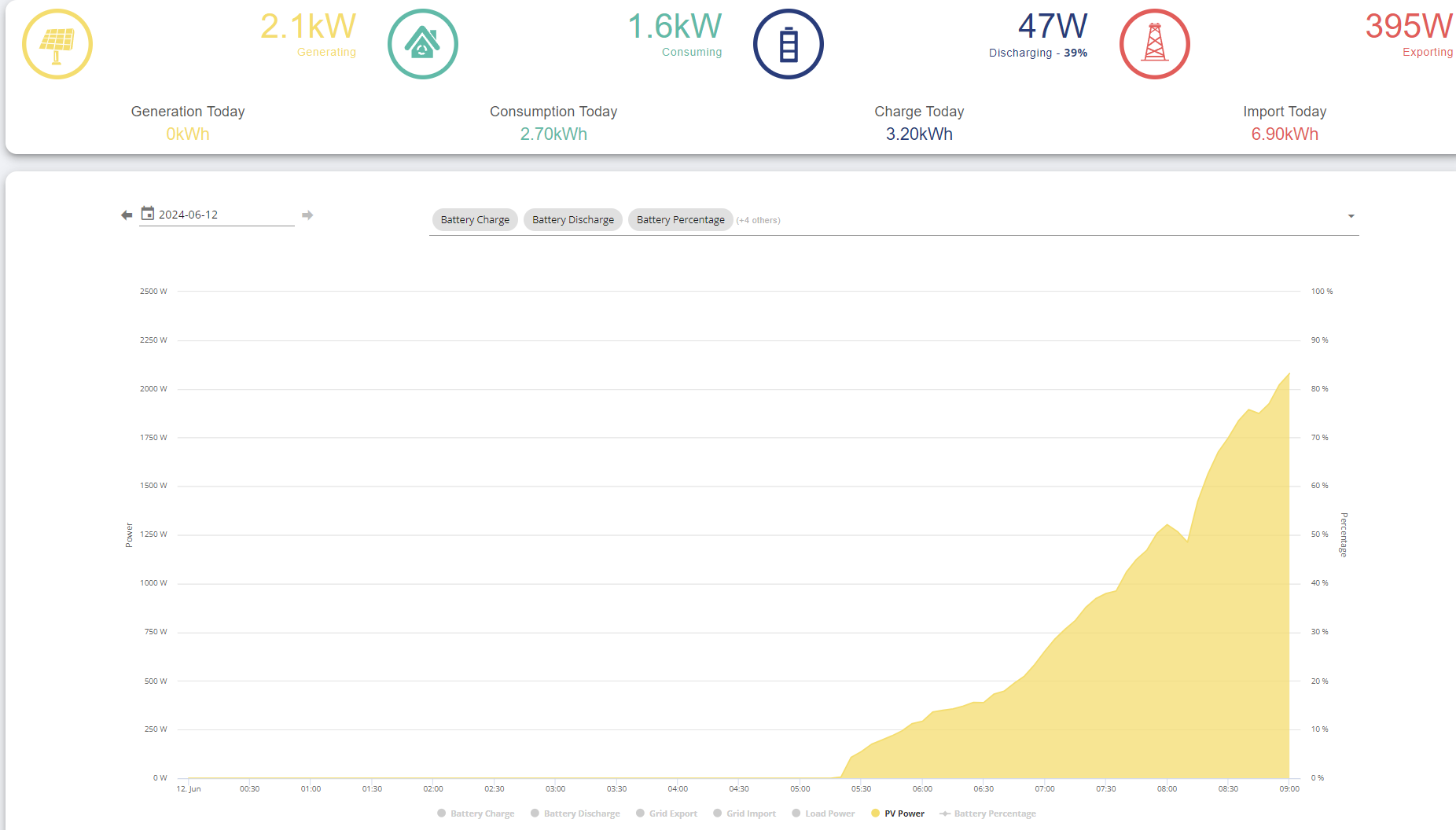Toggle Battery Discharge series in legend
The height and width of the screenshot is (830, 1456).
pyautogui.click(x=575, y=813)
